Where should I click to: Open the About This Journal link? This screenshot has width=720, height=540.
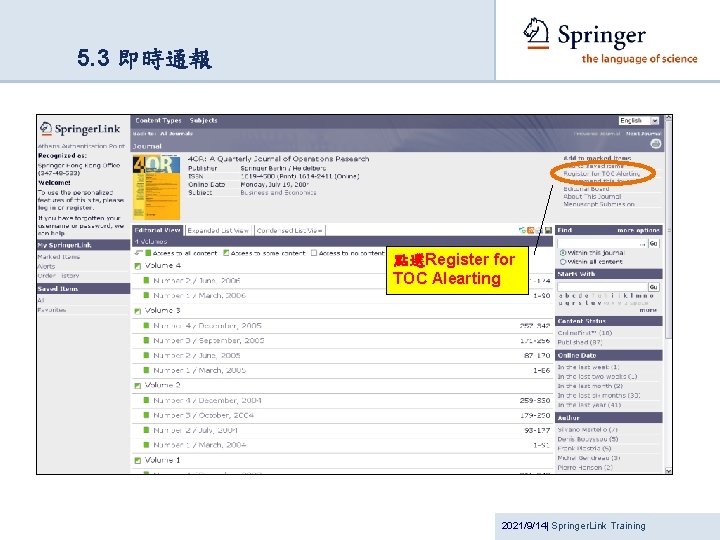pyautogui.click(x=592, y=196)
